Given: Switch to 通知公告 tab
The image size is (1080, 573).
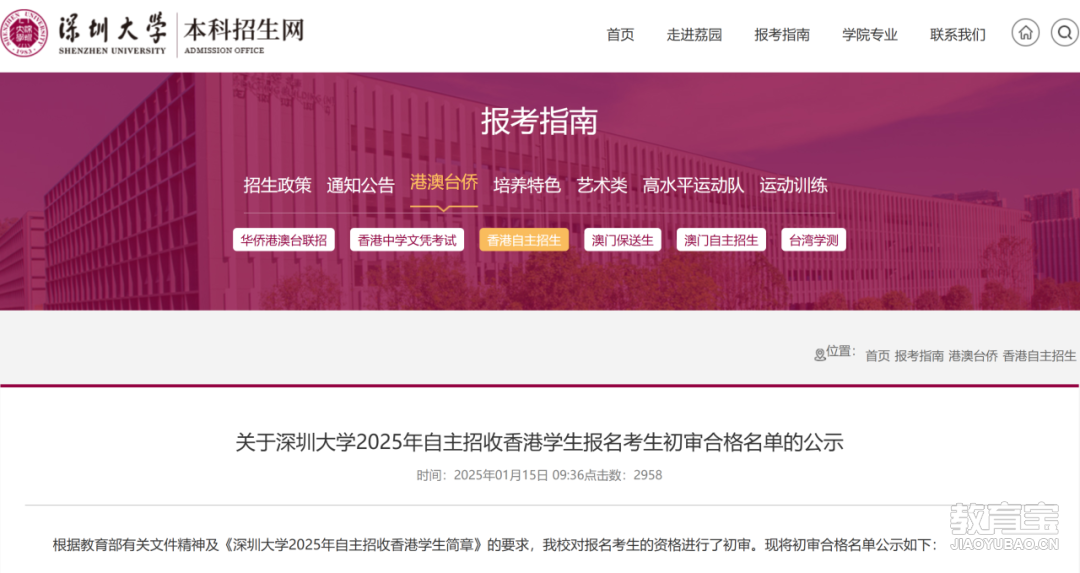Looking at the screenshot, I should click(x=360, y=185).
